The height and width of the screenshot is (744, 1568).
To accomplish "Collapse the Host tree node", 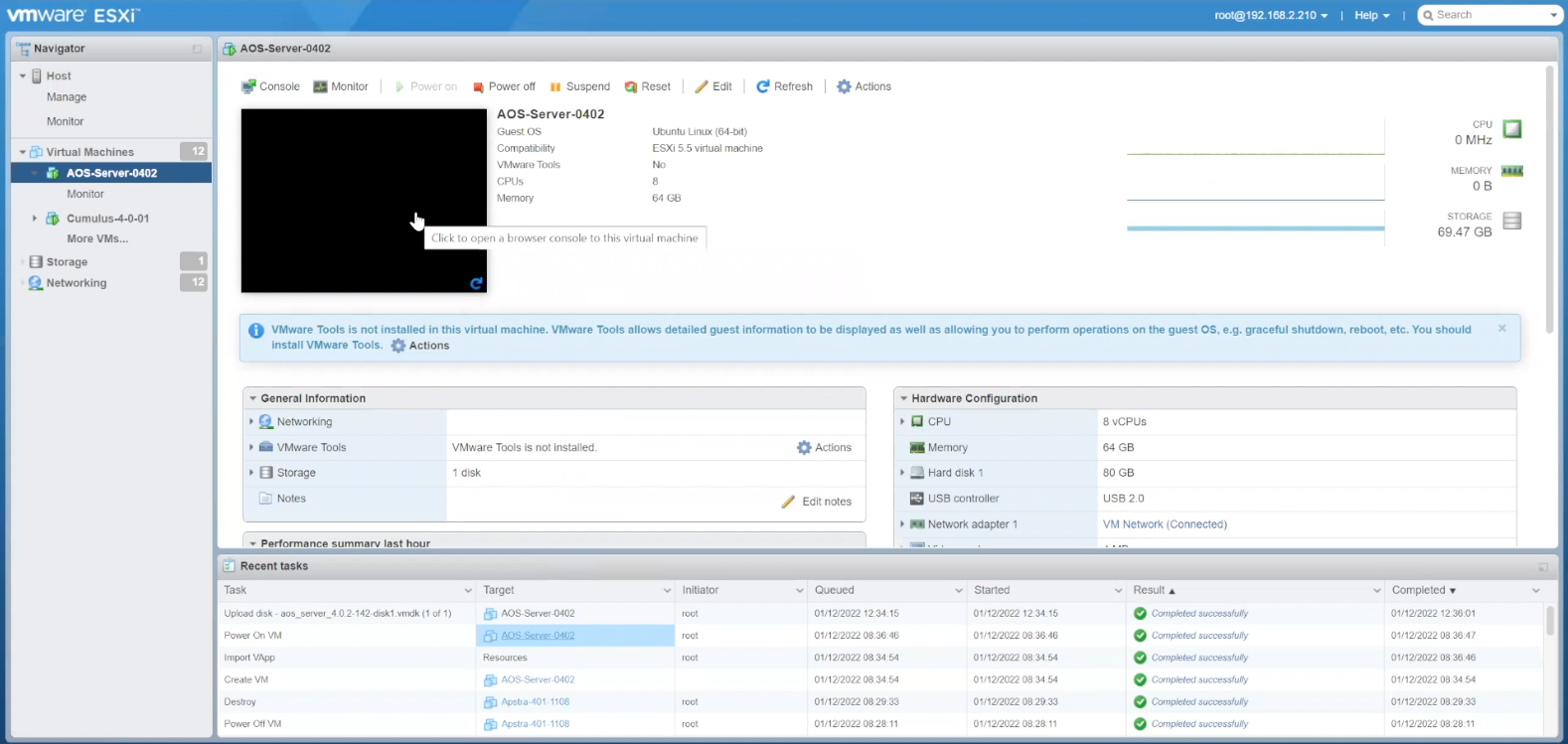I will tap(23, 76).
